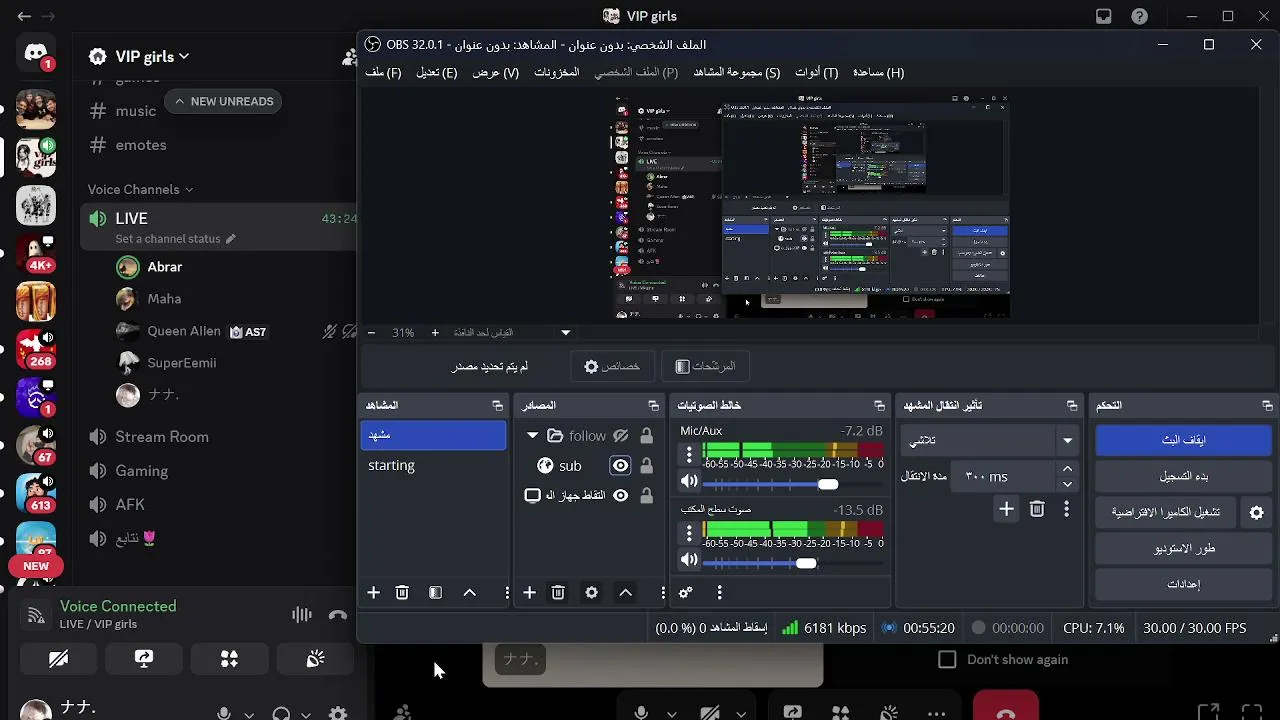Toggle visibility of display capture source
The image size is (1280, 720).
tap(621, 496)
